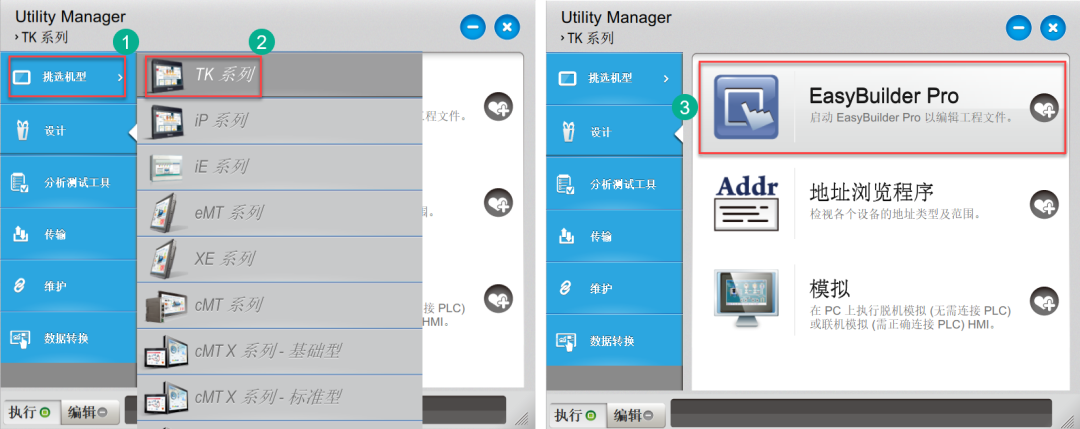Click cMT 系列 device thumbnail icon
The width and height of the screenshot is (1080, 429).
165,306
